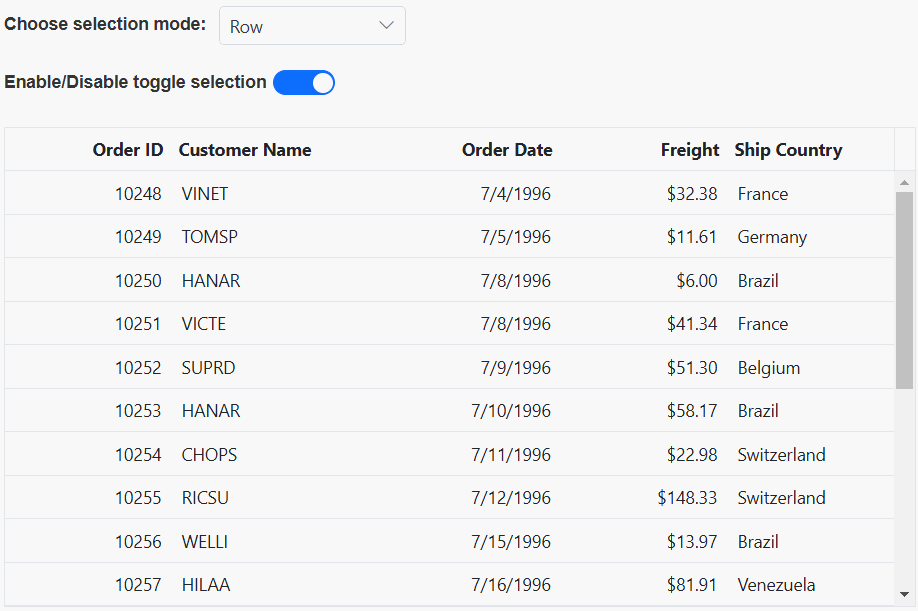The height and width of the screenshot is (611, 918).
Task: Click the Freight column header
Action: pyautogui.click(x=690, y=150)
